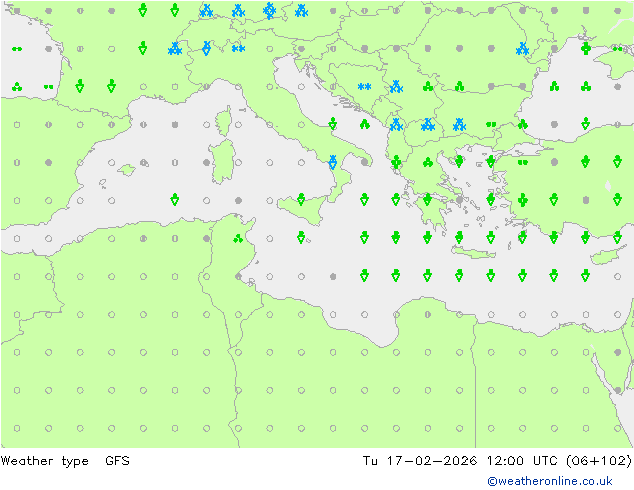Click the green rain symbol inside Tunisia
Viewport: 634px width, 490px height.
238,239
